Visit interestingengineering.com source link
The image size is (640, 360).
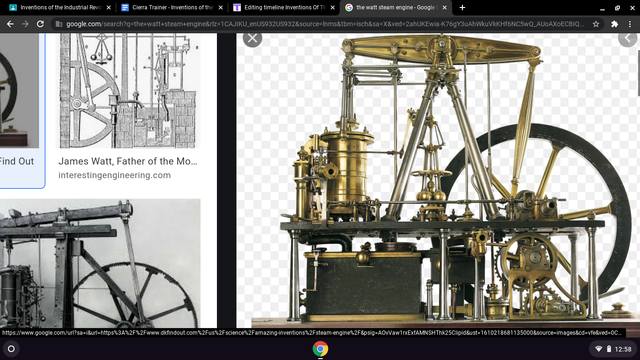[x=115, y=175]
